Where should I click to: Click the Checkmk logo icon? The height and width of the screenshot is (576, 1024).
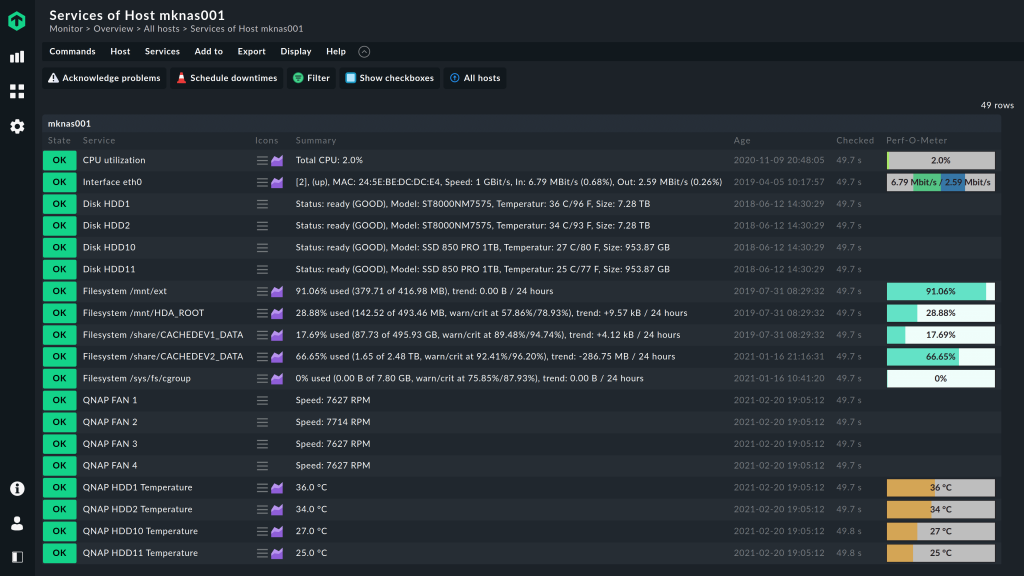[x=17, y=20]
